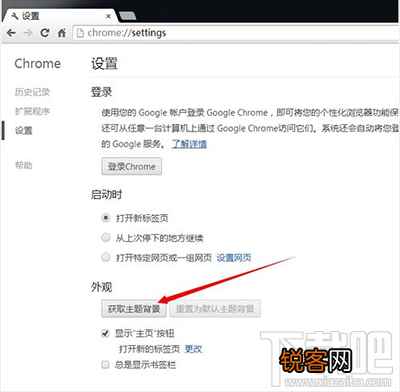Click the 启动时 section heading

point(106,194)
